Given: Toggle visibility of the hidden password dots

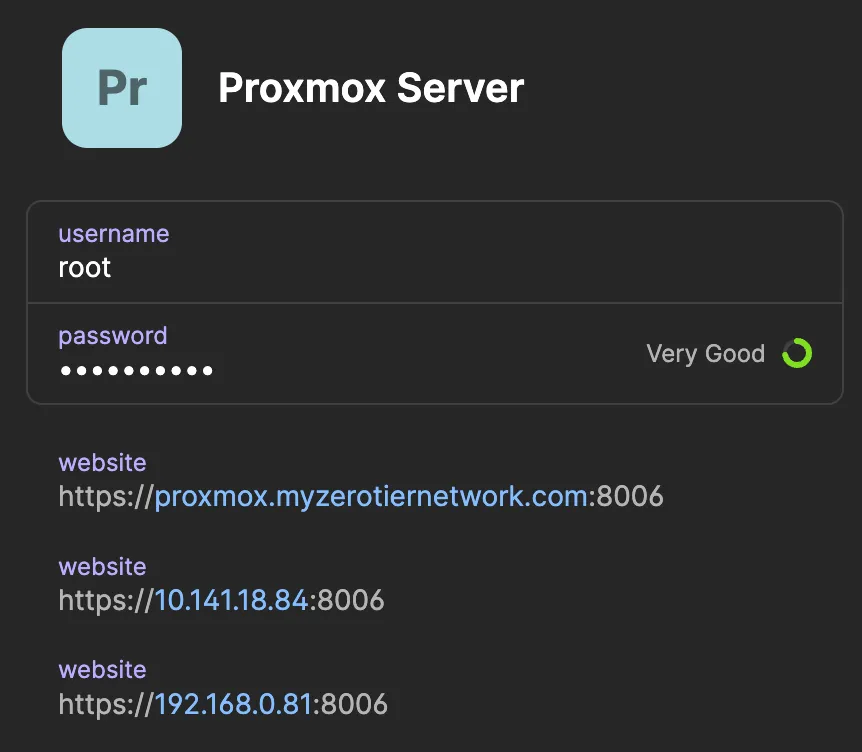Looking at the screenshot, I should (135, 370).
